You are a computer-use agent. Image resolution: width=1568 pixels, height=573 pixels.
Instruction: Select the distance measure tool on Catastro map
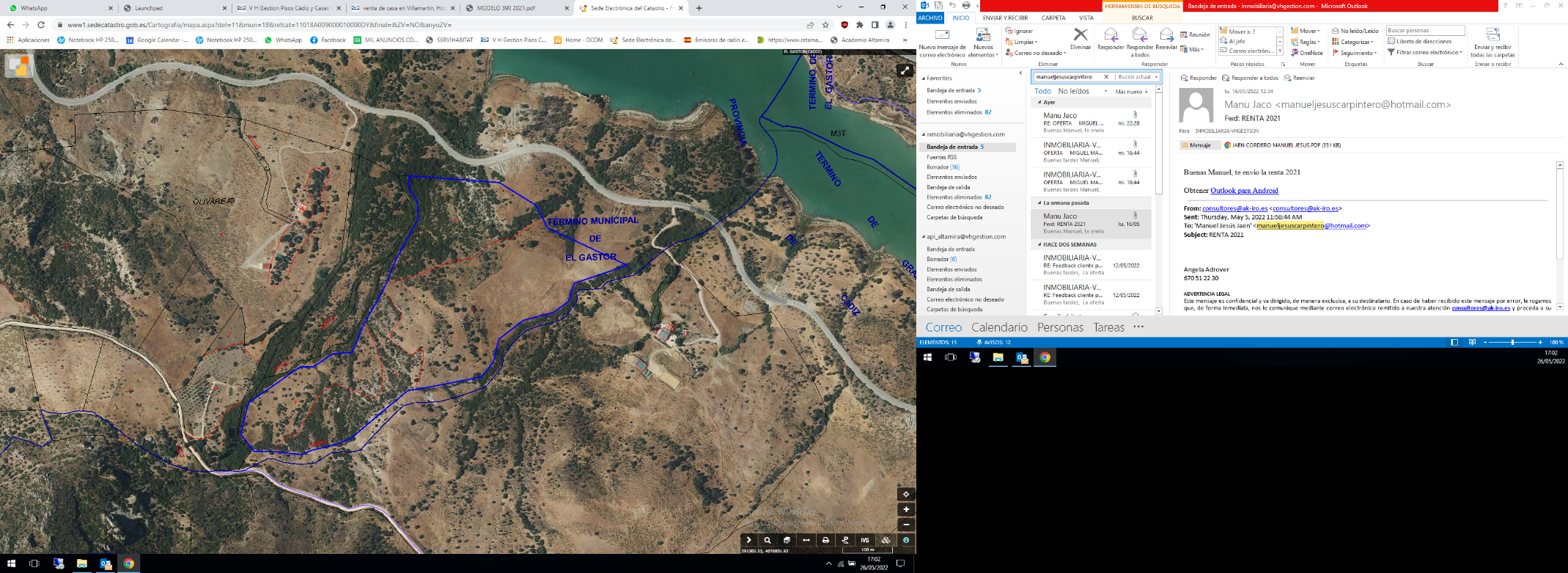(x=806, y=540)
